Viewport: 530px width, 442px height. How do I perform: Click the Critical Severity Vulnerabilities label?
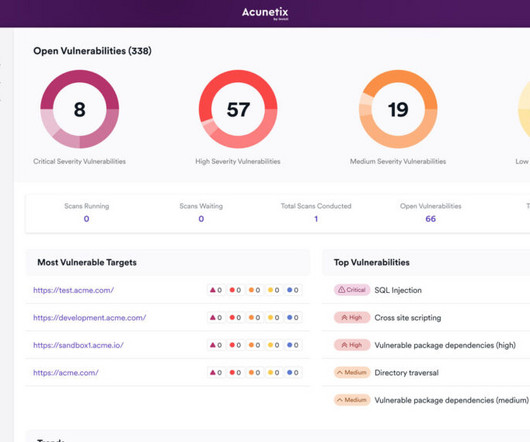[x=79, y=162]
